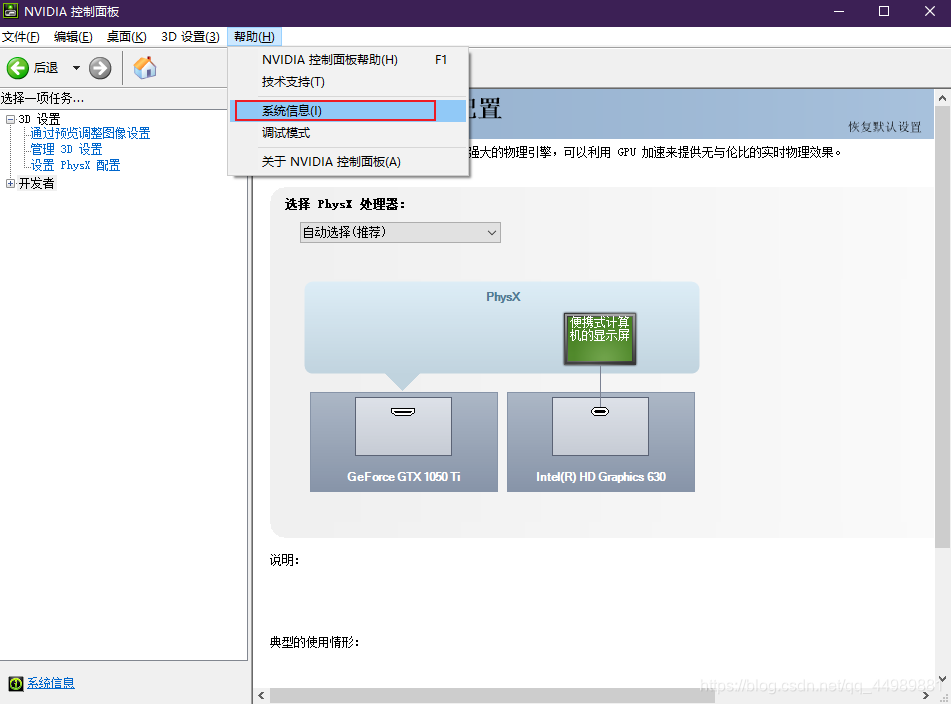Select the 开发者 tree label
This screenshot has height=704, width=951.
tap(36, 183)
